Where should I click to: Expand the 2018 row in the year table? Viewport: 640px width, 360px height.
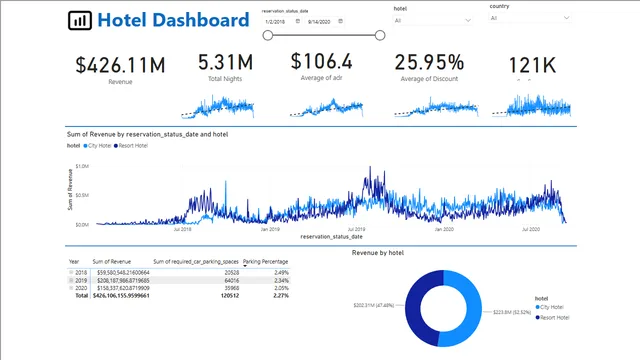71,272
